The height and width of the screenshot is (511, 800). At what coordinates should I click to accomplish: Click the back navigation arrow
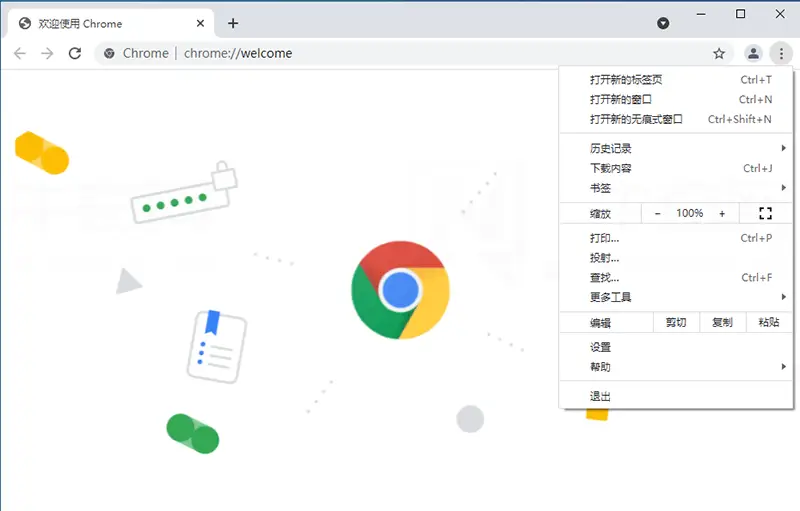20,54
